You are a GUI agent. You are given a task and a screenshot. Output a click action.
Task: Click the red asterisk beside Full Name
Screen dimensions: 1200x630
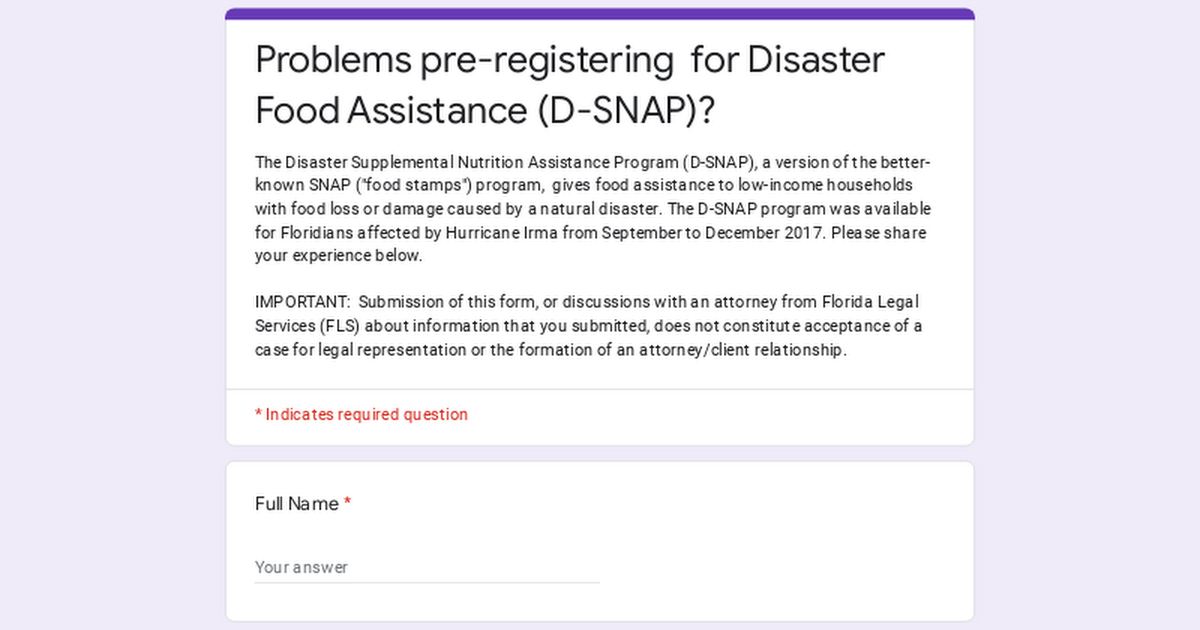[347, 503]
